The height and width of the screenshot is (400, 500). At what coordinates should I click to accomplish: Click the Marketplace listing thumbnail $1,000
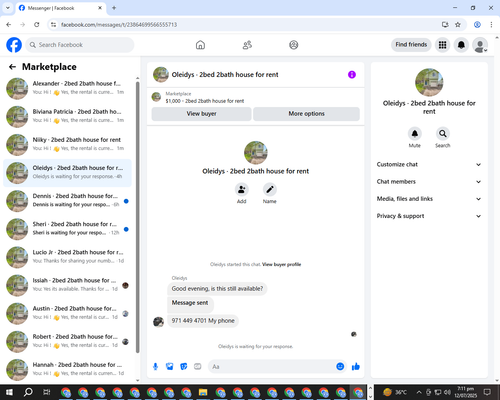(x=156, y=97)
